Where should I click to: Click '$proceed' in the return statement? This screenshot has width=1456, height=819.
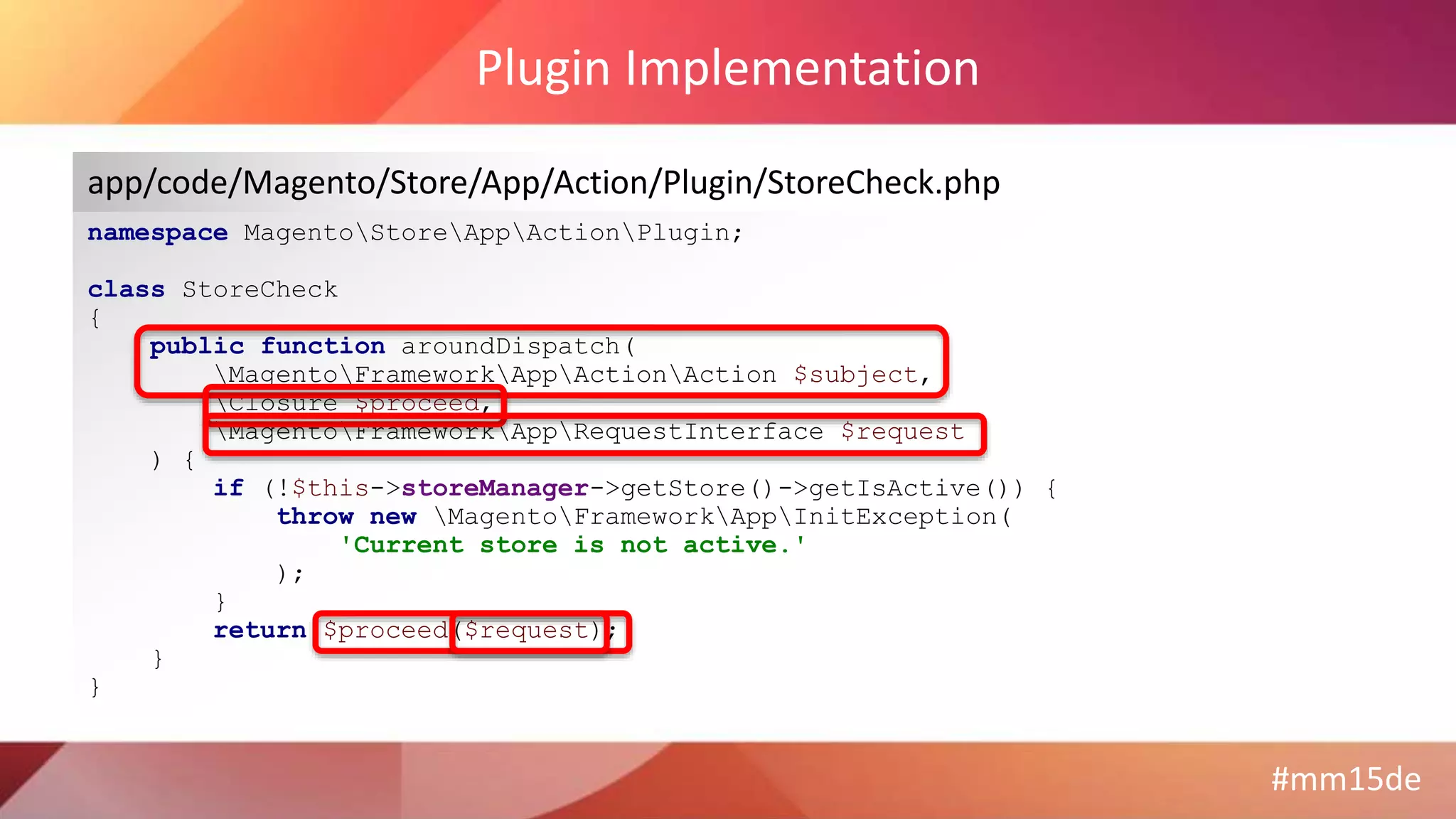coord(386,631)
